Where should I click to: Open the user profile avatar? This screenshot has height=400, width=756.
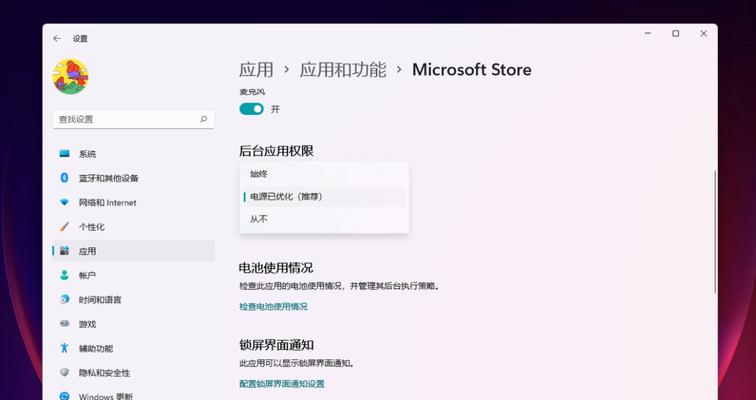click(x=70, y=77)
